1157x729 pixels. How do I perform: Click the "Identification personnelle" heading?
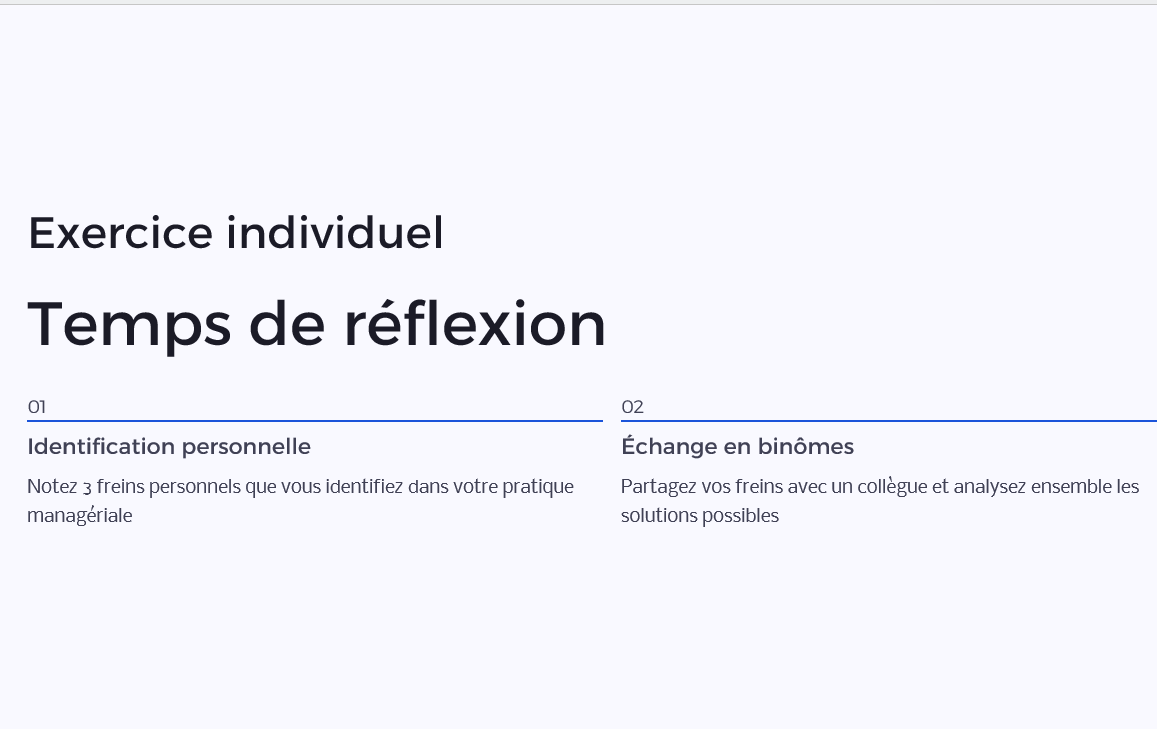coord(169,446)
